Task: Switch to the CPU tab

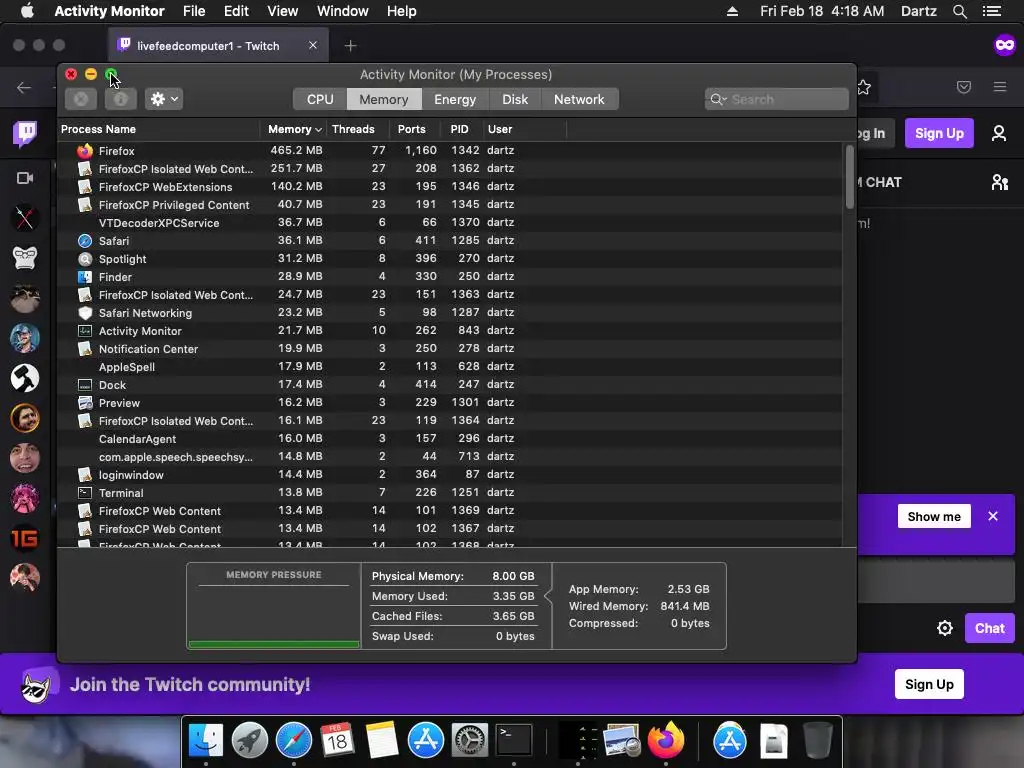Action: tap(320, 99)
